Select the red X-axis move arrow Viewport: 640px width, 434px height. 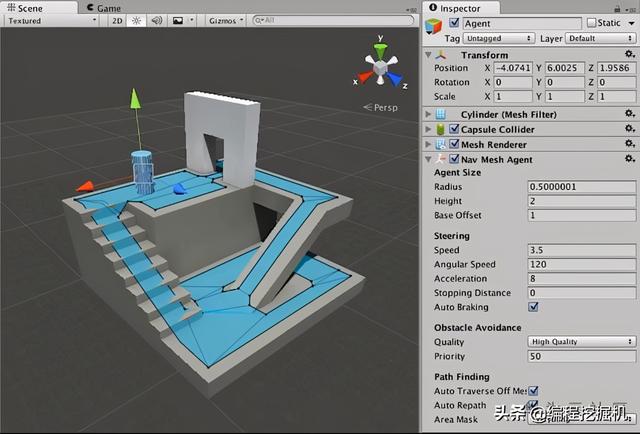pyautogui.click(x=85, y=187)
